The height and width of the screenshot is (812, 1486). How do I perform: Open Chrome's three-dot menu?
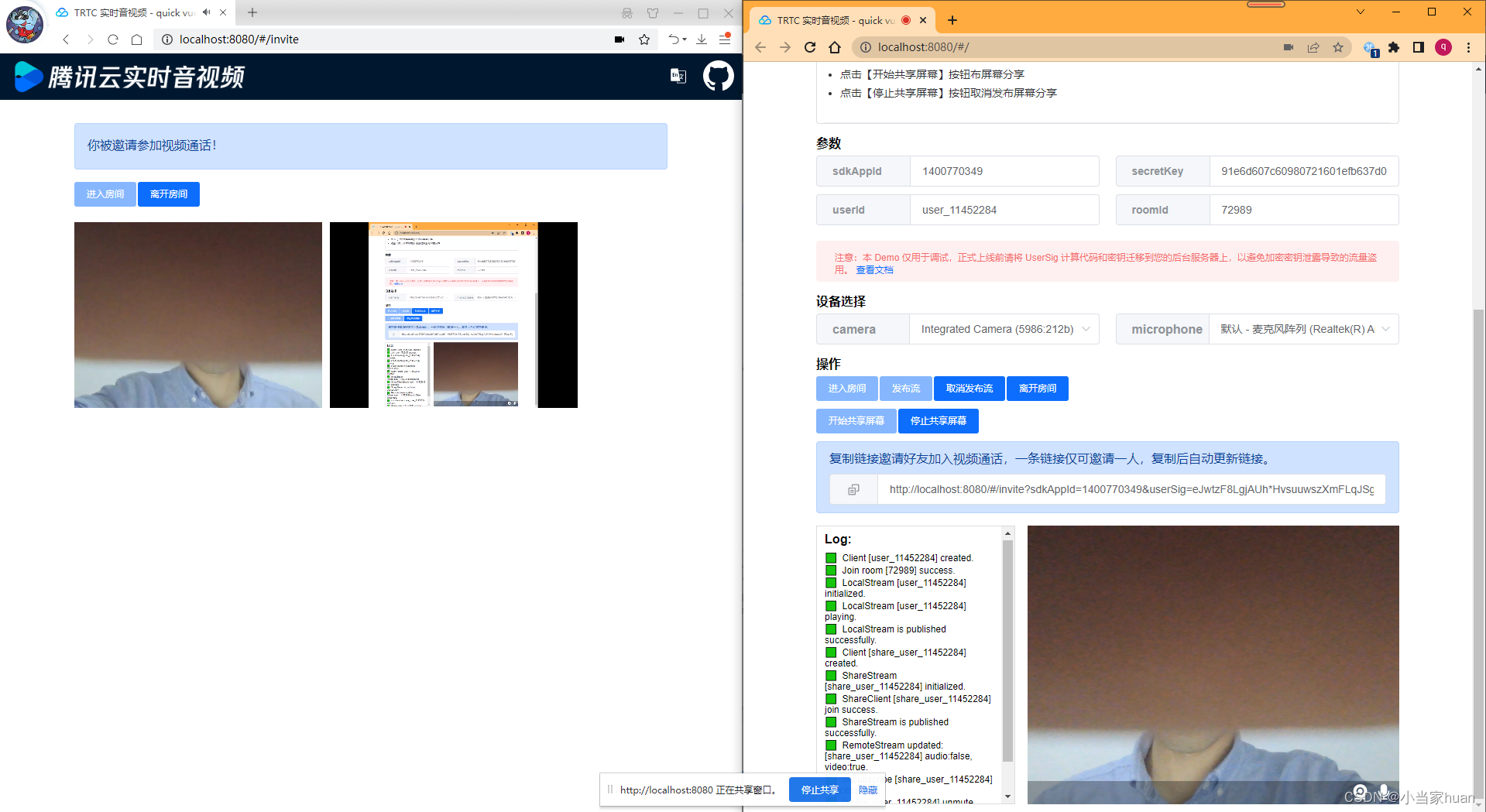[x=1468, y=47]
